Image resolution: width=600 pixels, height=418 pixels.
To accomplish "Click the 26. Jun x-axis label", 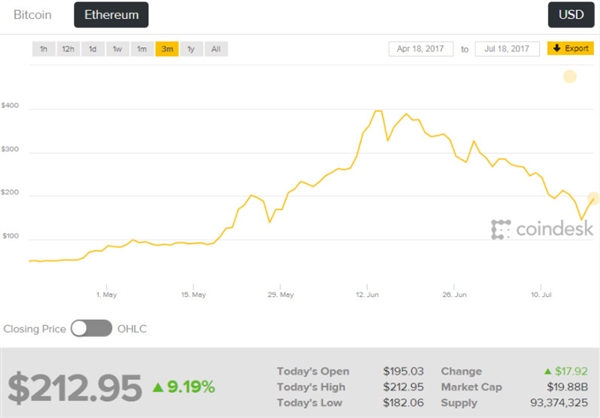I will (x=454, y=295).
